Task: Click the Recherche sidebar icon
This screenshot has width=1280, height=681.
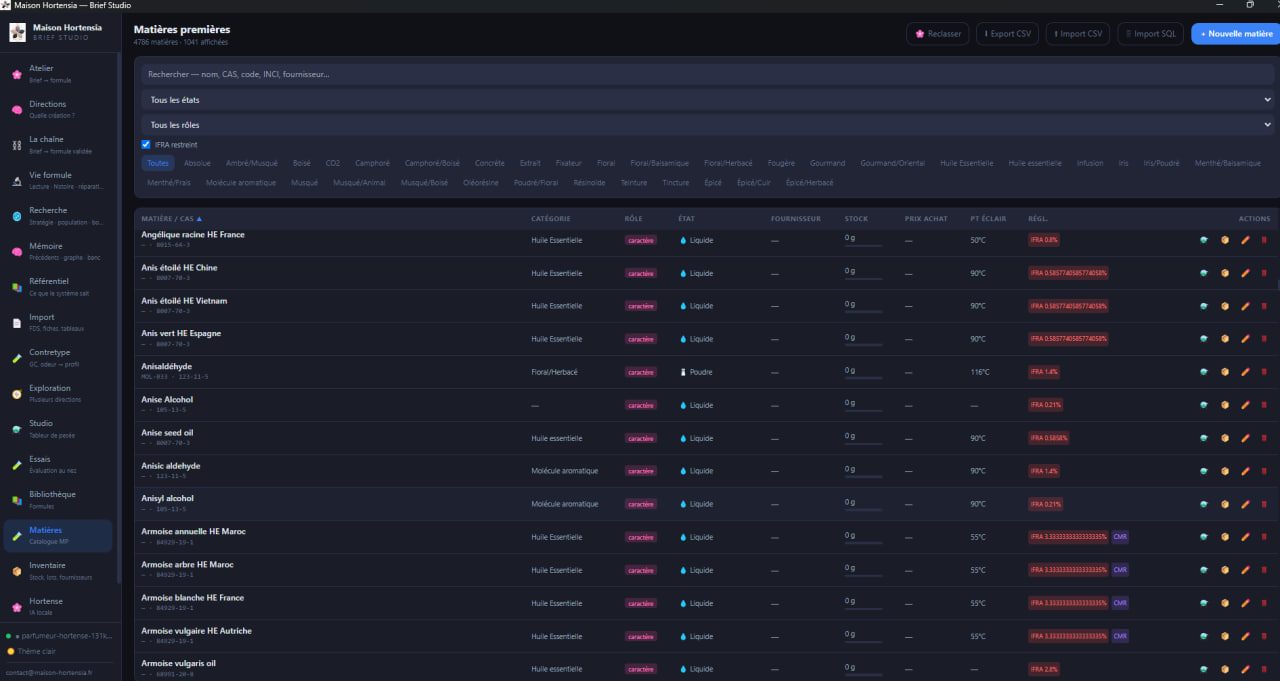Action: pos(17,216)
